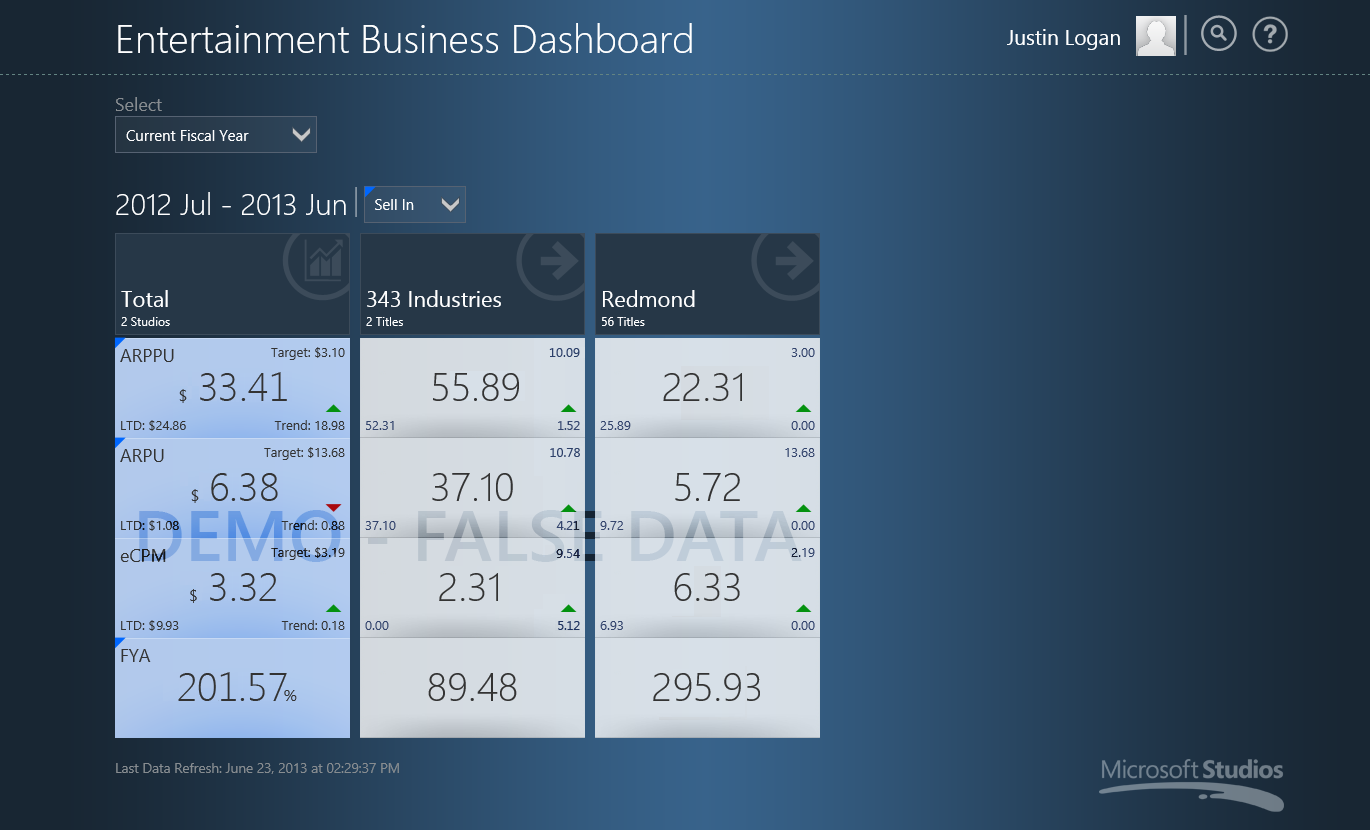
Task: Click the green arrow beside 2.31
Action: (568, 608)
